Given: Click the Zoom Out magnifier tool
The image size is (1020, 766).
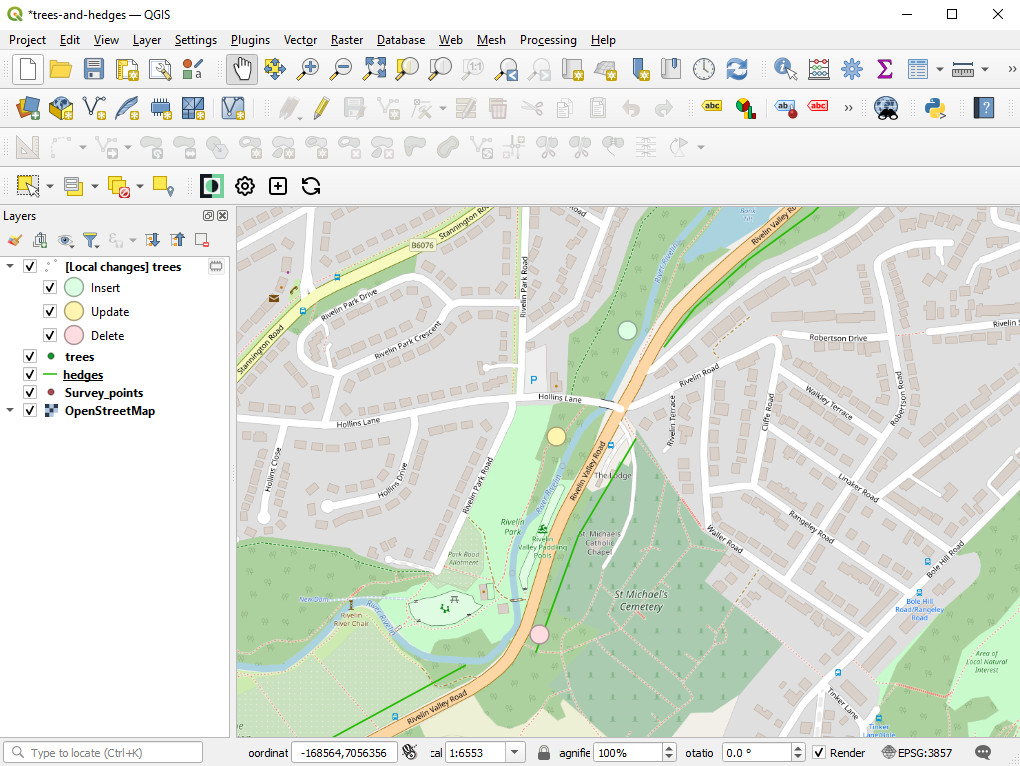Looking at the screenshot, I should [340, 69].
